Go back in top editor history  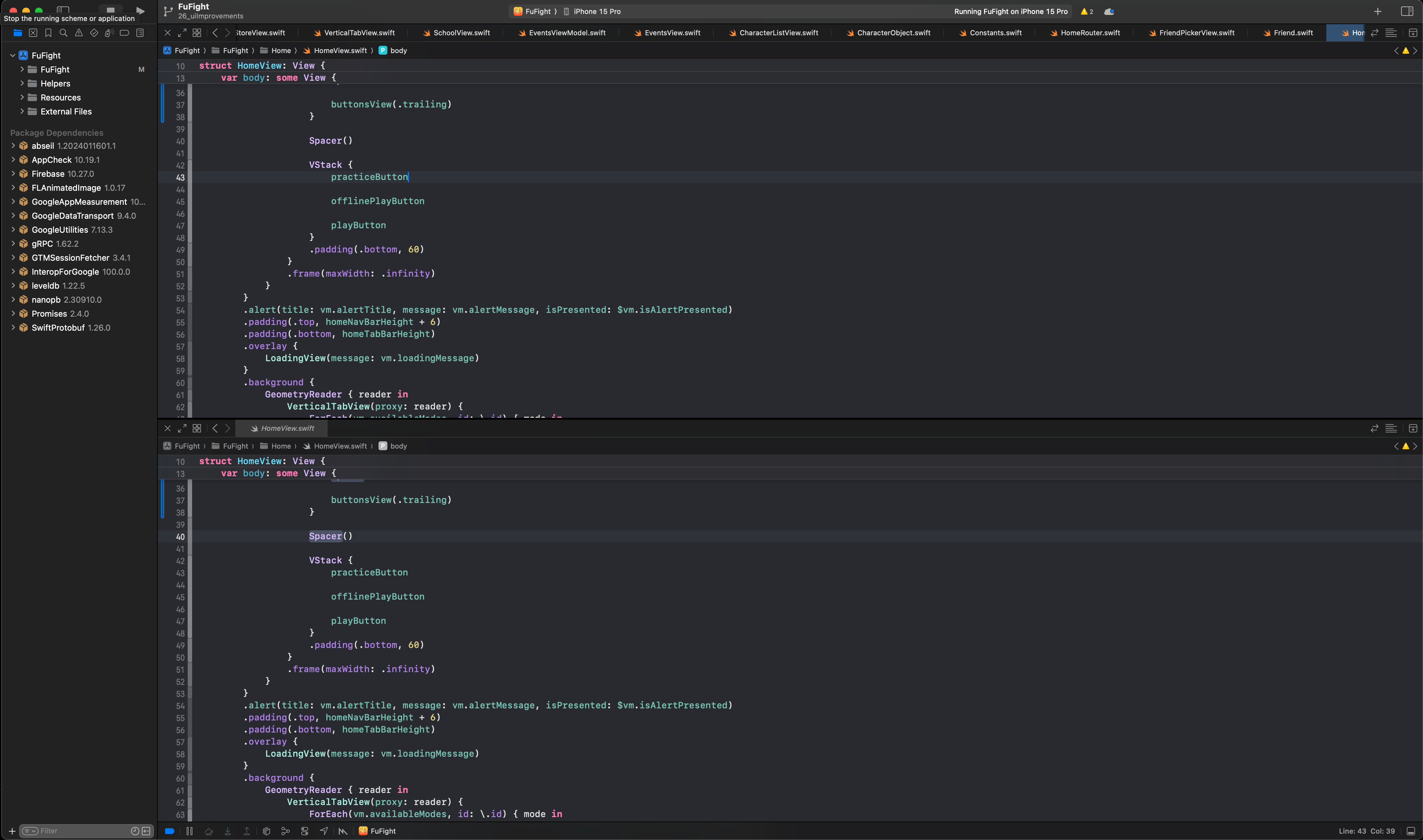click(x=215, y=33)
